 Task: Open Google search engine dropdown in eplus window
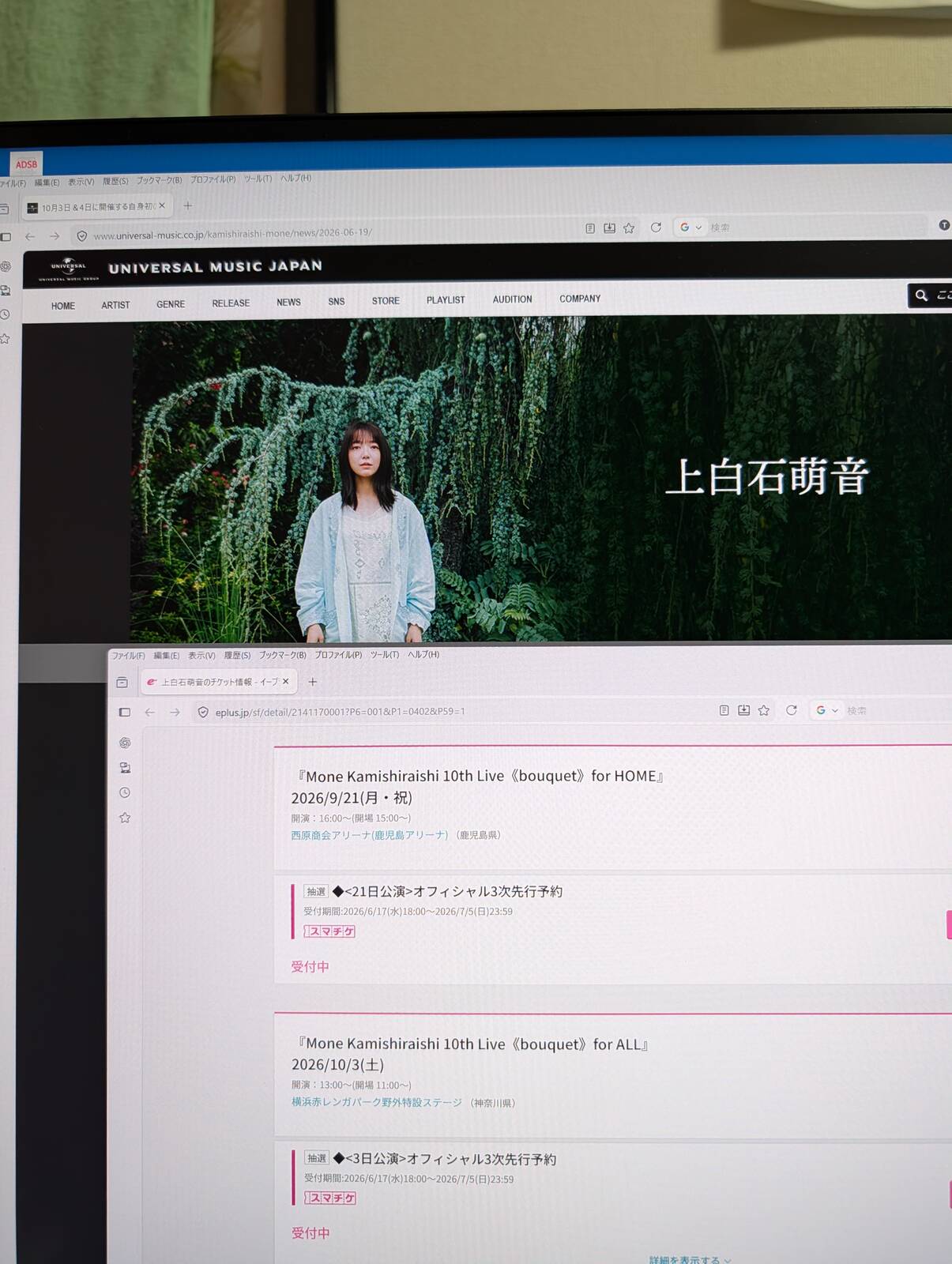[x=827, y=710]
